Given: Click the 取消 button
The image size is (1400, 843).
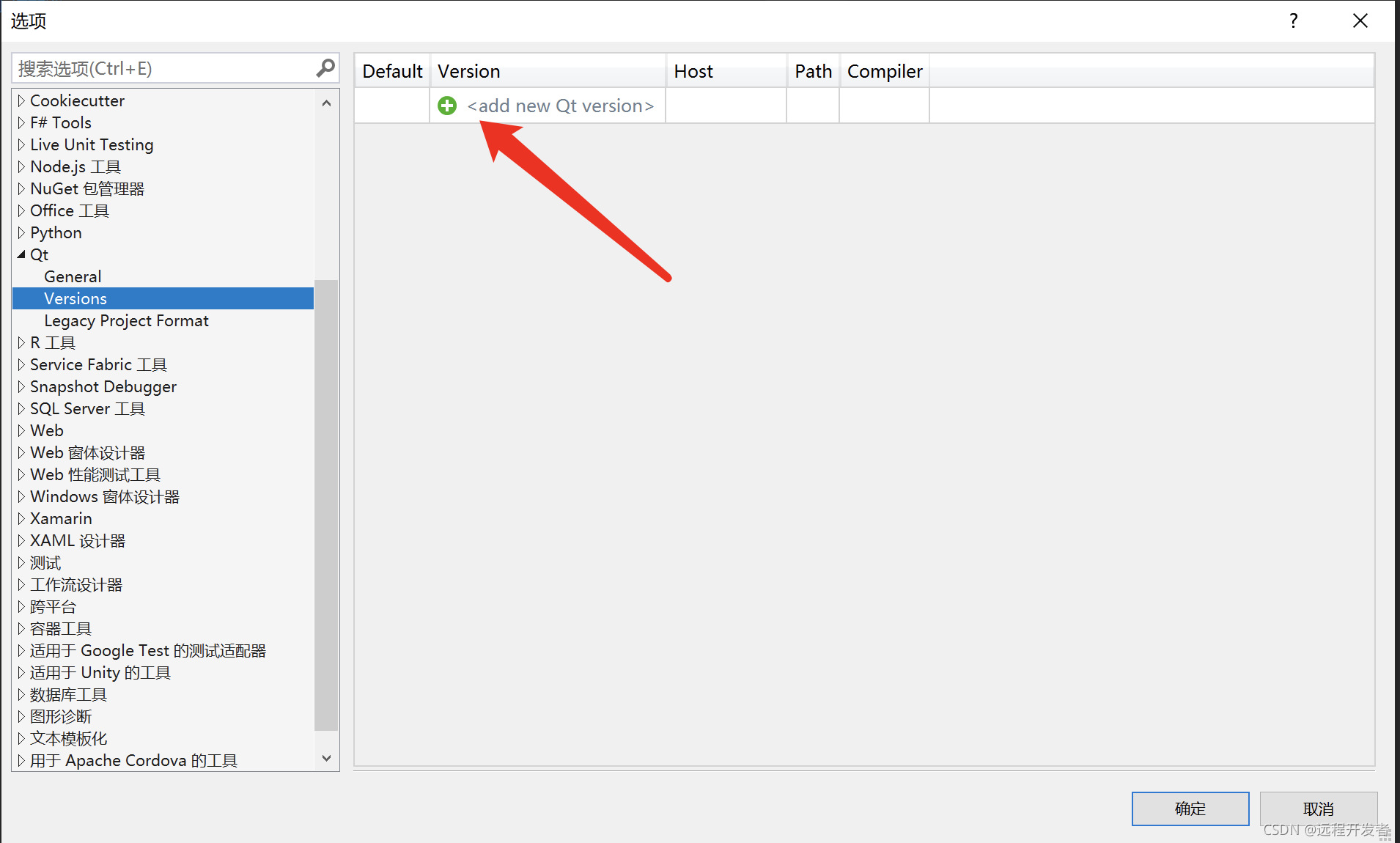Looking at the screenshot, I should pyautogui.click(x=1319, y=809).
